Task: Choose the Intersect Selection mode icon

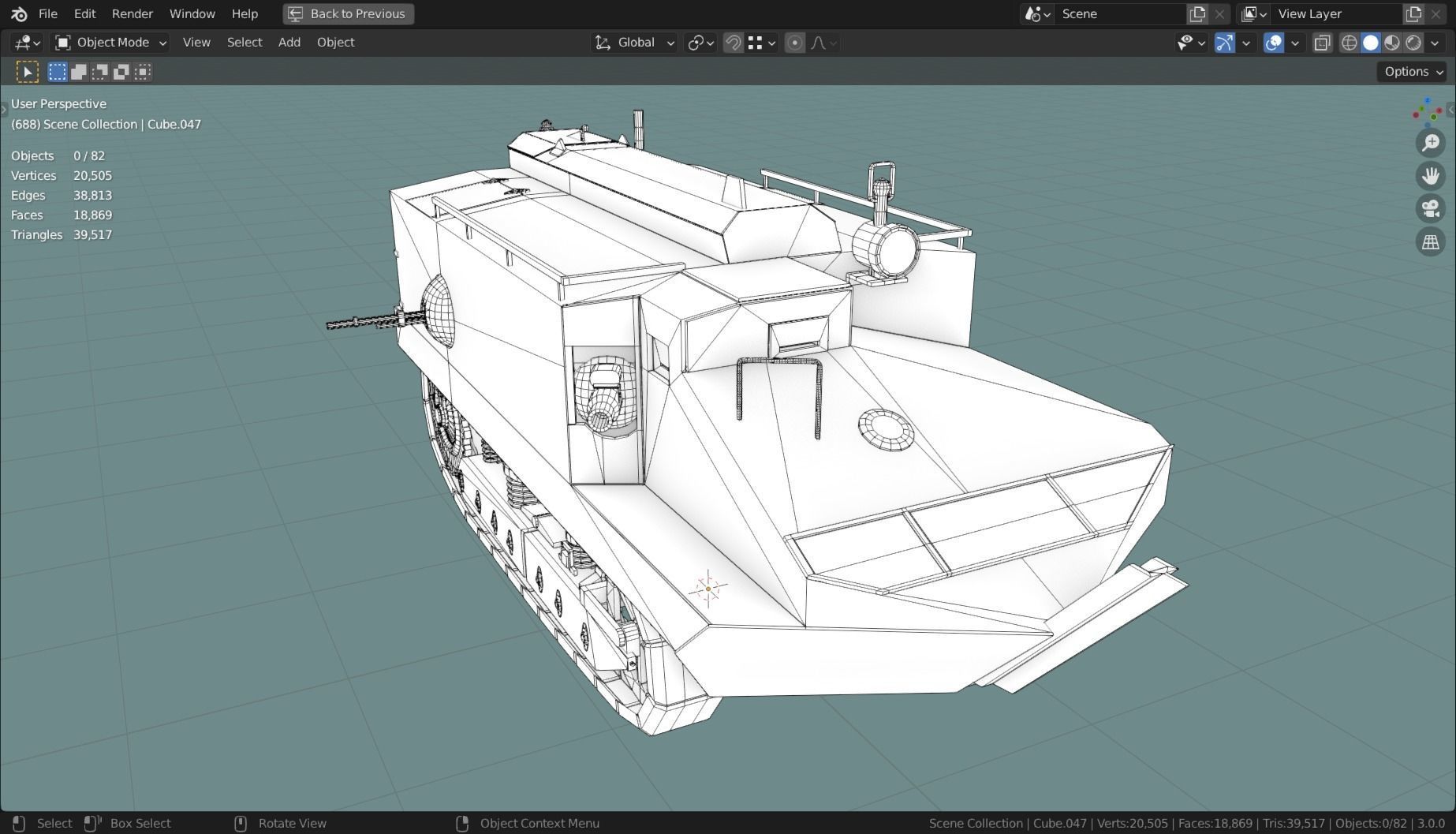Action: coord(143,72)
